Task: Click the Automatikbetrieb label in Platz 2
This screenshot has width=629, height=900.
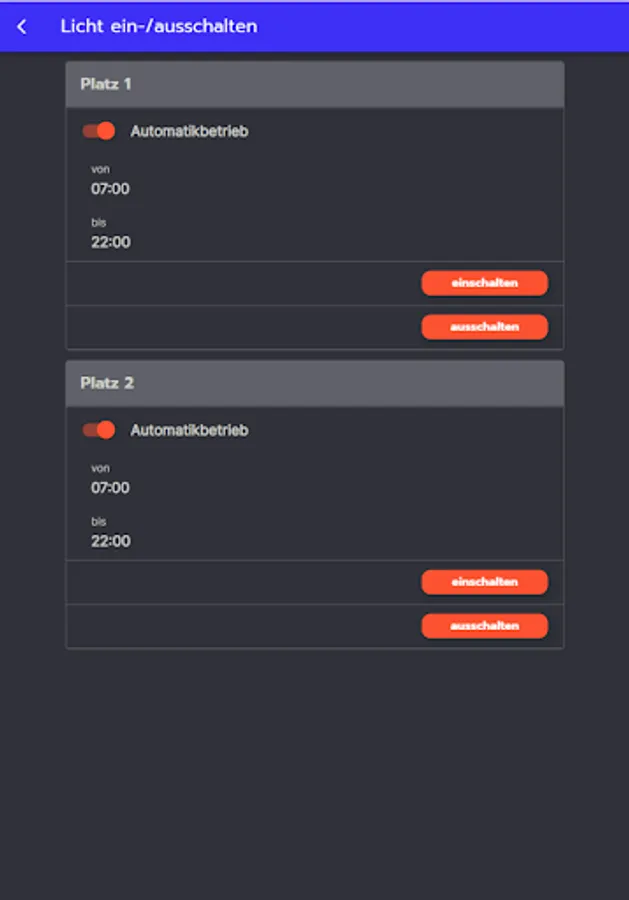Action: [x=189, y=430]
